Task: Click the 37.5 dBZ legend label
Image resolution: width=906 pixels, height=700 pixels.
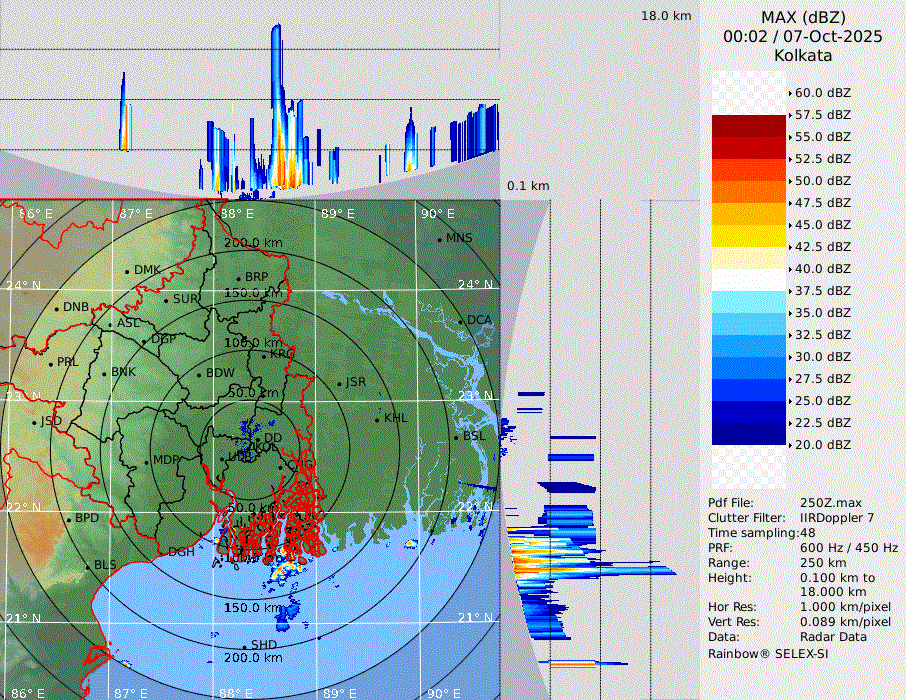Action: [x=823, y=291]
